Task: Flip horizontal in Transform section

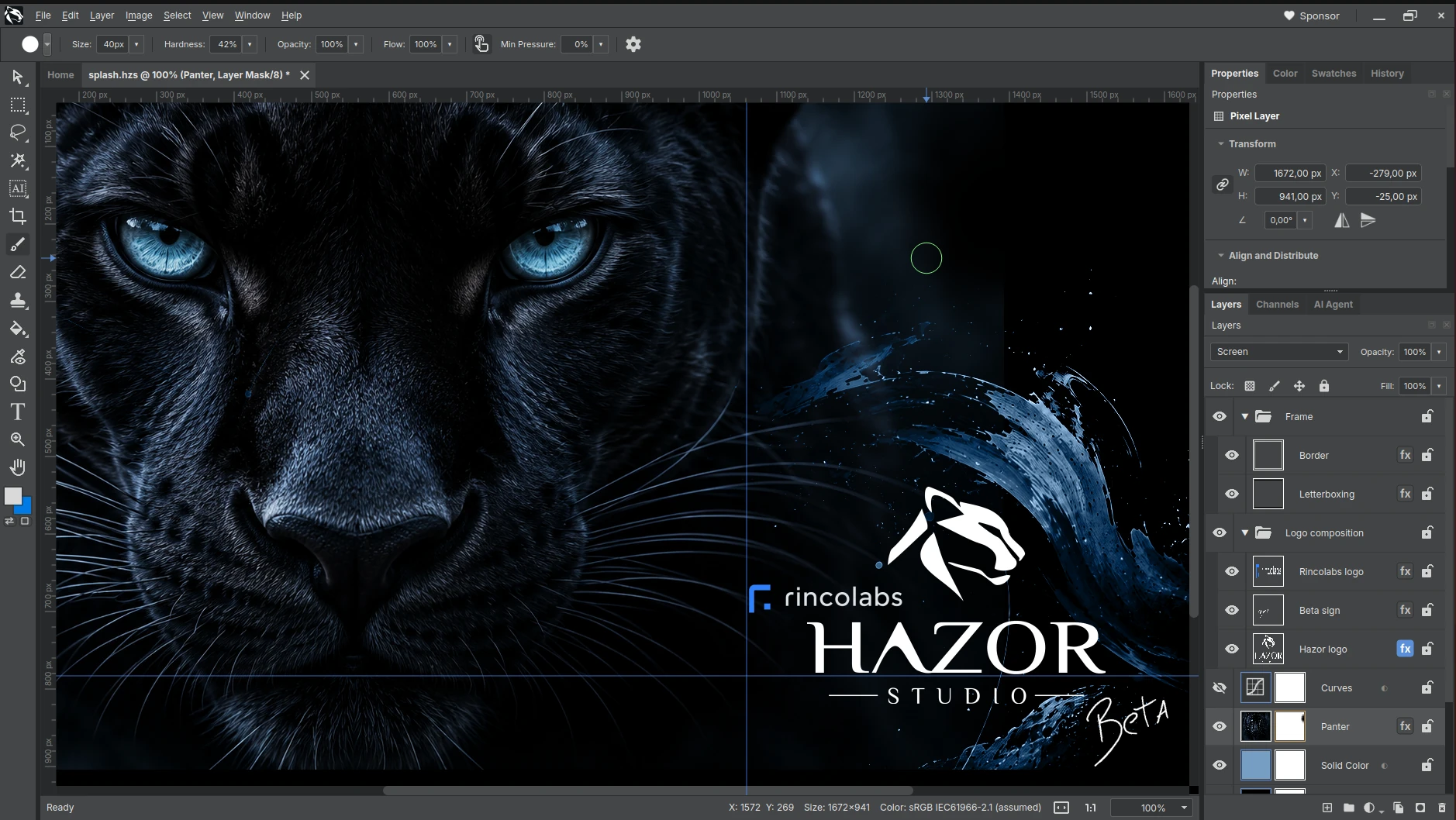Action: tap(1342, 220)
